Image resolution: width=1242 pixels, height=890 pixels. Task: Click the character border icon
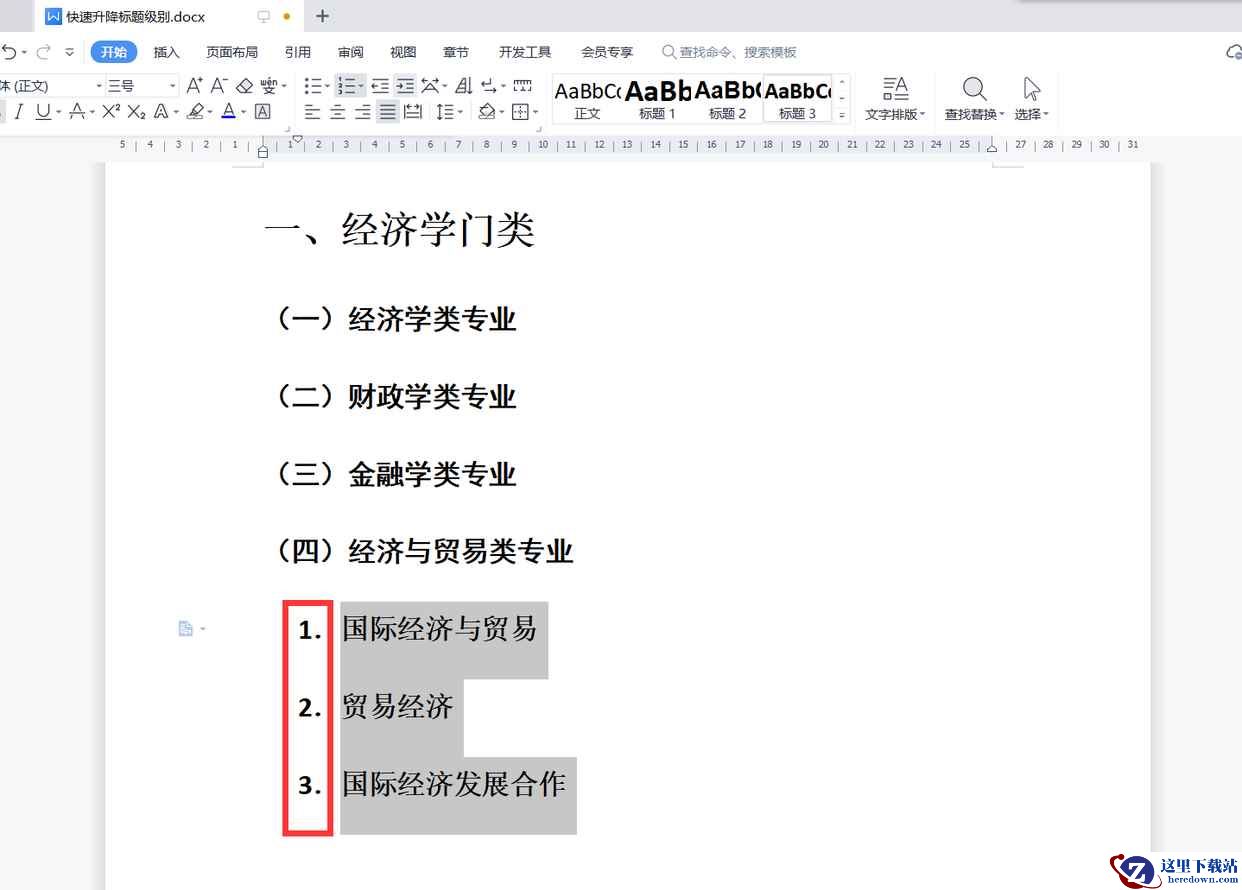click(x=263, y=112)
